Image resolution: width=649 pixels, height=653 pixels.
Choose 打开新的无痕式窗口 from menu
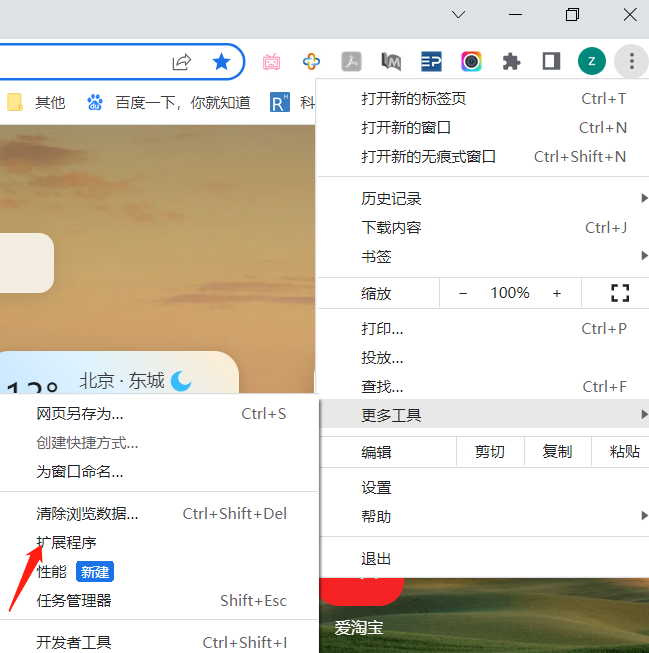tap(428, 157)
